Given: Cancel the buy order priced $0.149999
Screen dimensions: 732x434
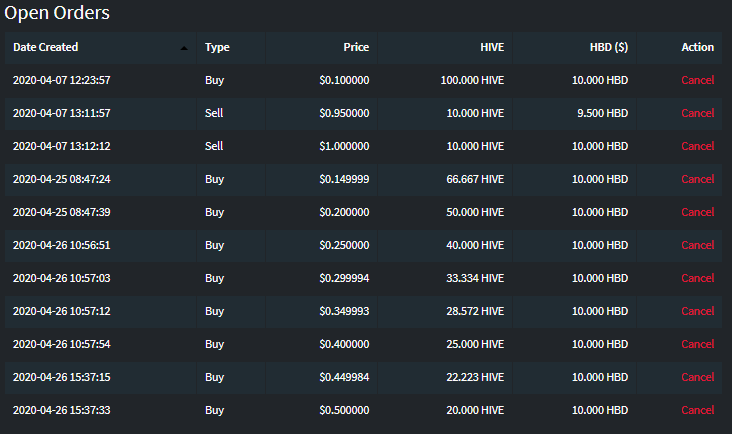Looking at the screenshot, I should tap(697, 179).
